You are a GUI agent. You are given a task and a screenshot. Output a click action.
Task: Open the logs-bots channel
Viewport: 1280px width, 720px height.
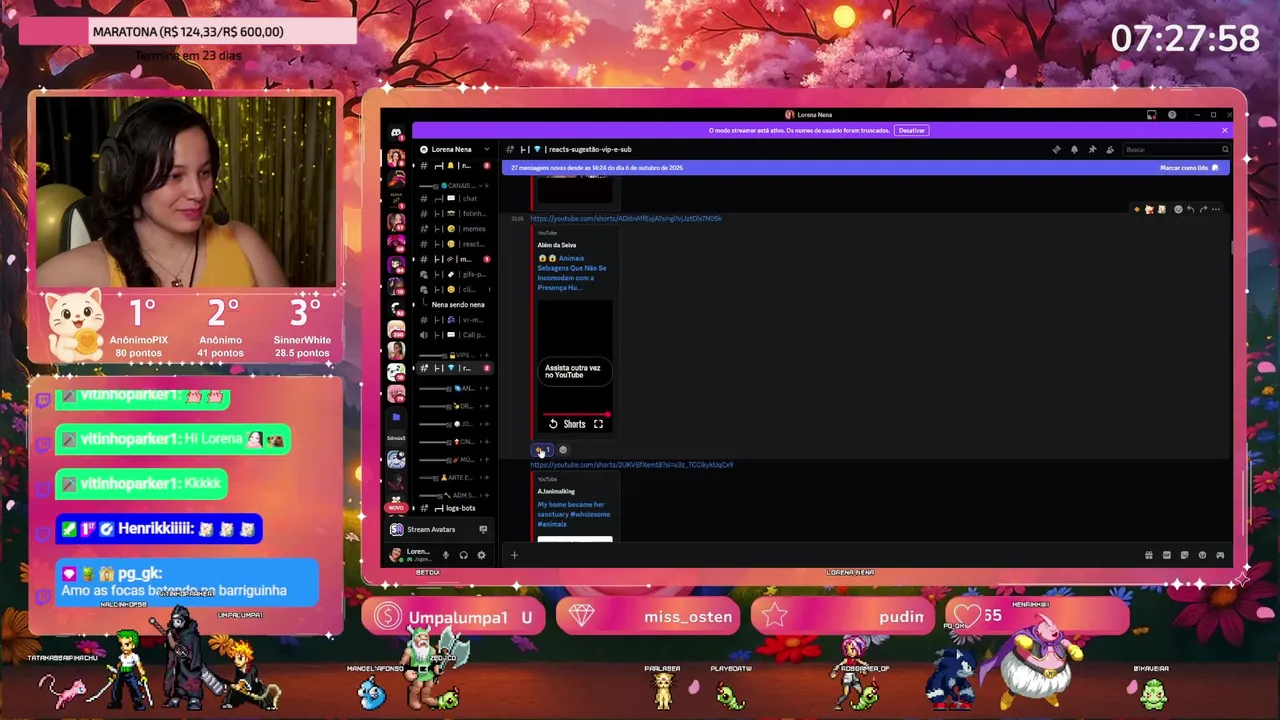455,508
